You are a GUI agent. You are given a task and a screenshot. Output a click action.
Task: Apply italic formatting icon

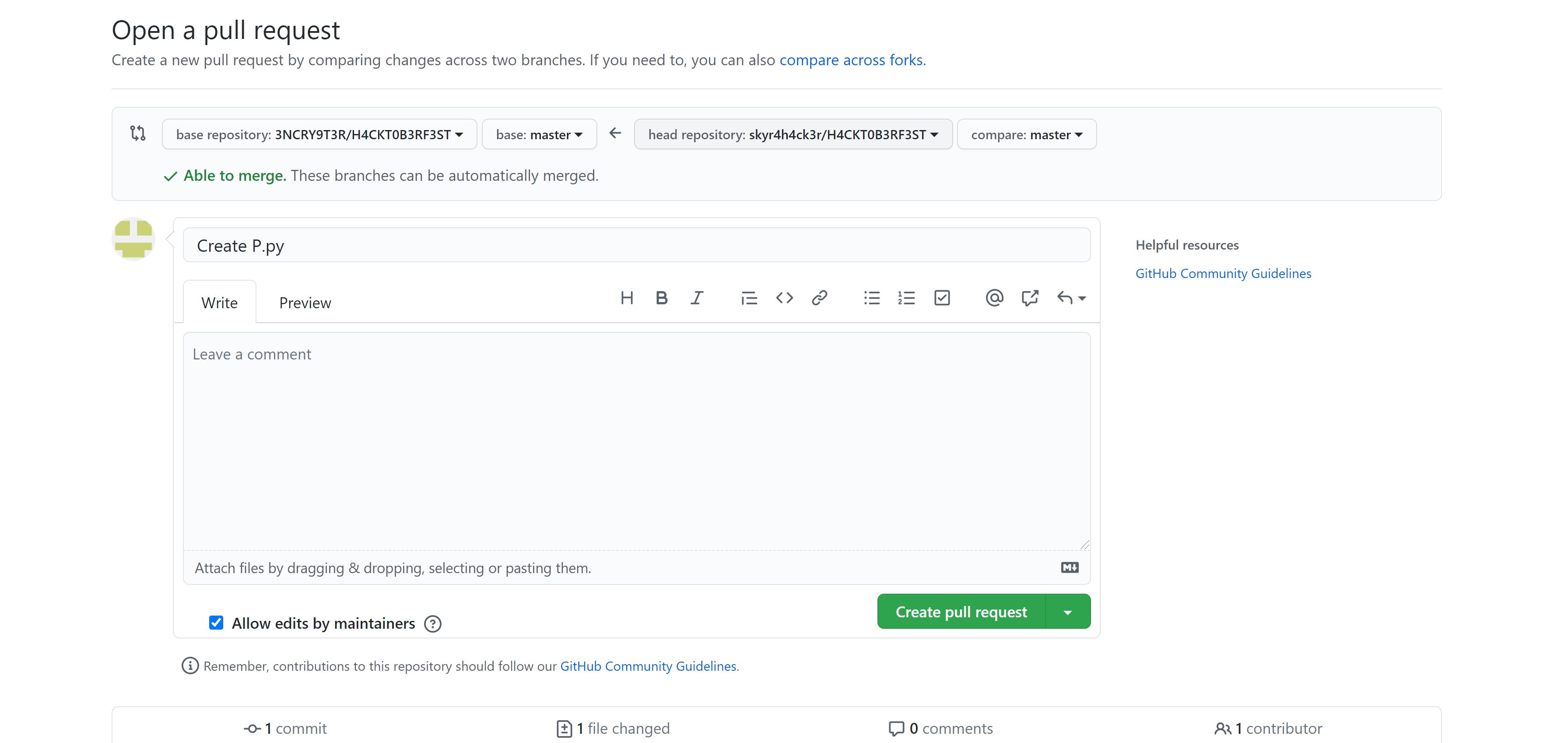point(697,298)
